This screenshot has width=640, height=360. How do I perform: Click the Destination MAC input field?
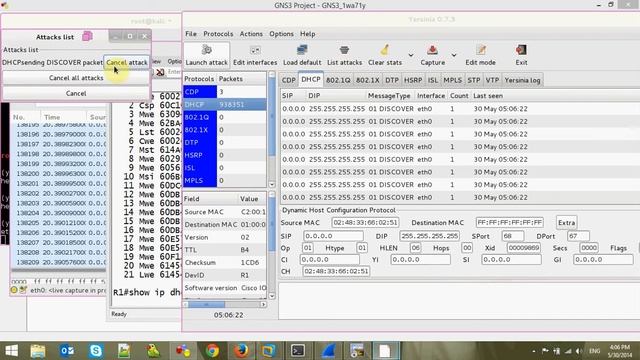[509, 223]
